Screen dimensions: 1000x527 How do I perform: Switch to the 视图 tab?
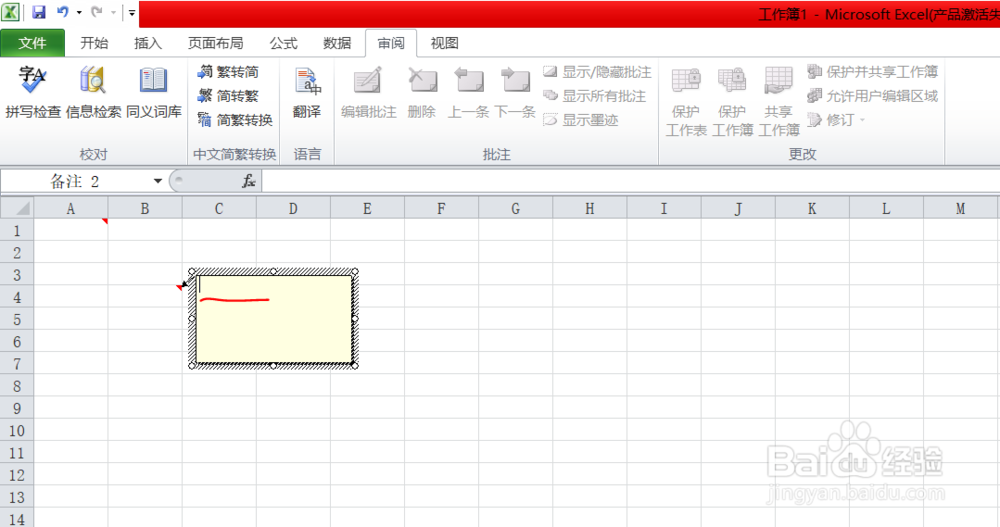point(444,43)
